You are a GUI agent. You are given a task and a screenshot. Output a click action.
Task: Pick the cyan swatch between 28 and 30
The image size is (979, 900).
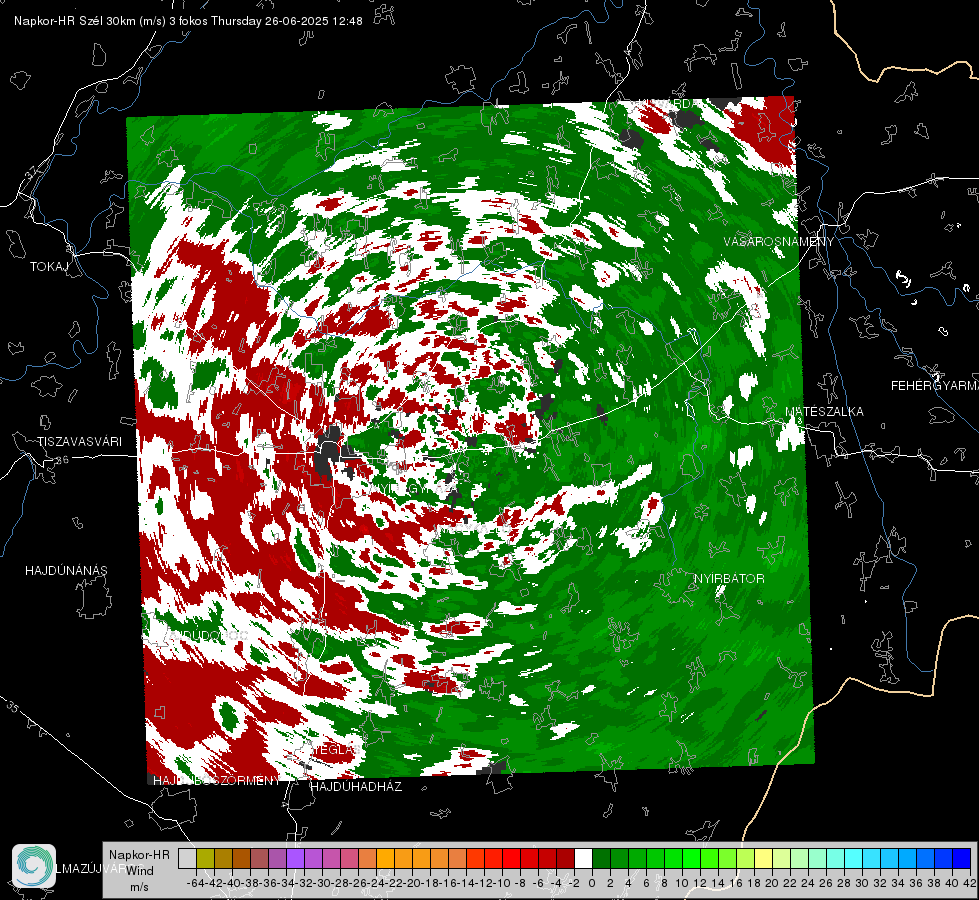point(854,858)
